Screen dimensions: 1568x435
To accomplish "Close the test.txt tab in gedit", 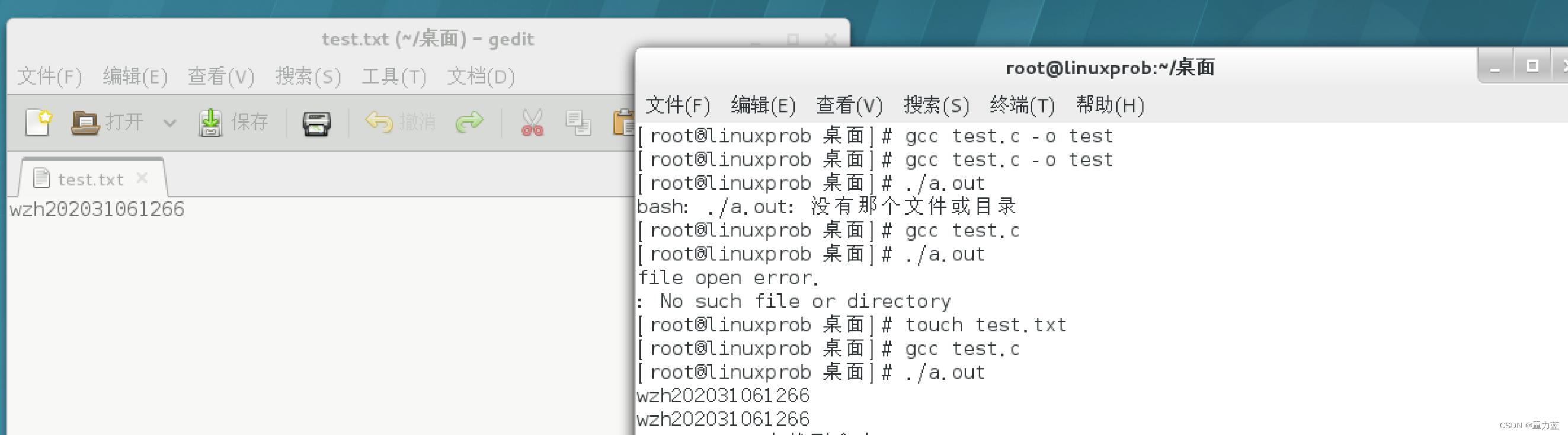I will point(142,178).
